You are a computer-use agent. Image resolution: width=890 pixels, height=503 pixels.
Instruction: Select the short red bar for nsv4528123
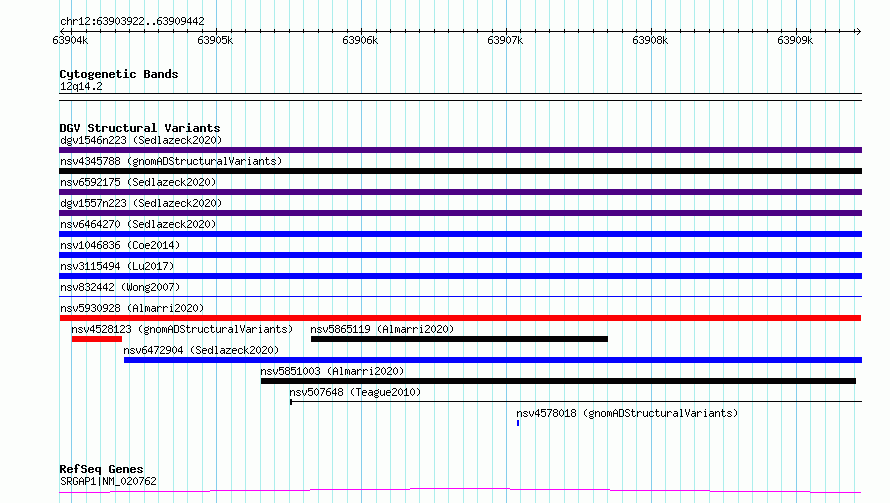96,339
